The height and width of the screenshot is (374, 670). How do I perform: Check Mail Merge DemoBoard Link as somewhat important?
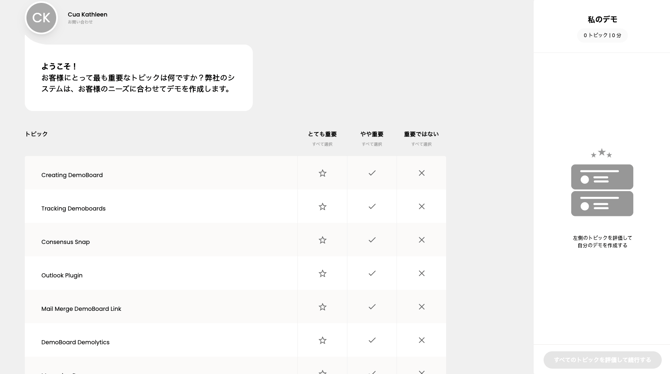[x=372, y=307]
